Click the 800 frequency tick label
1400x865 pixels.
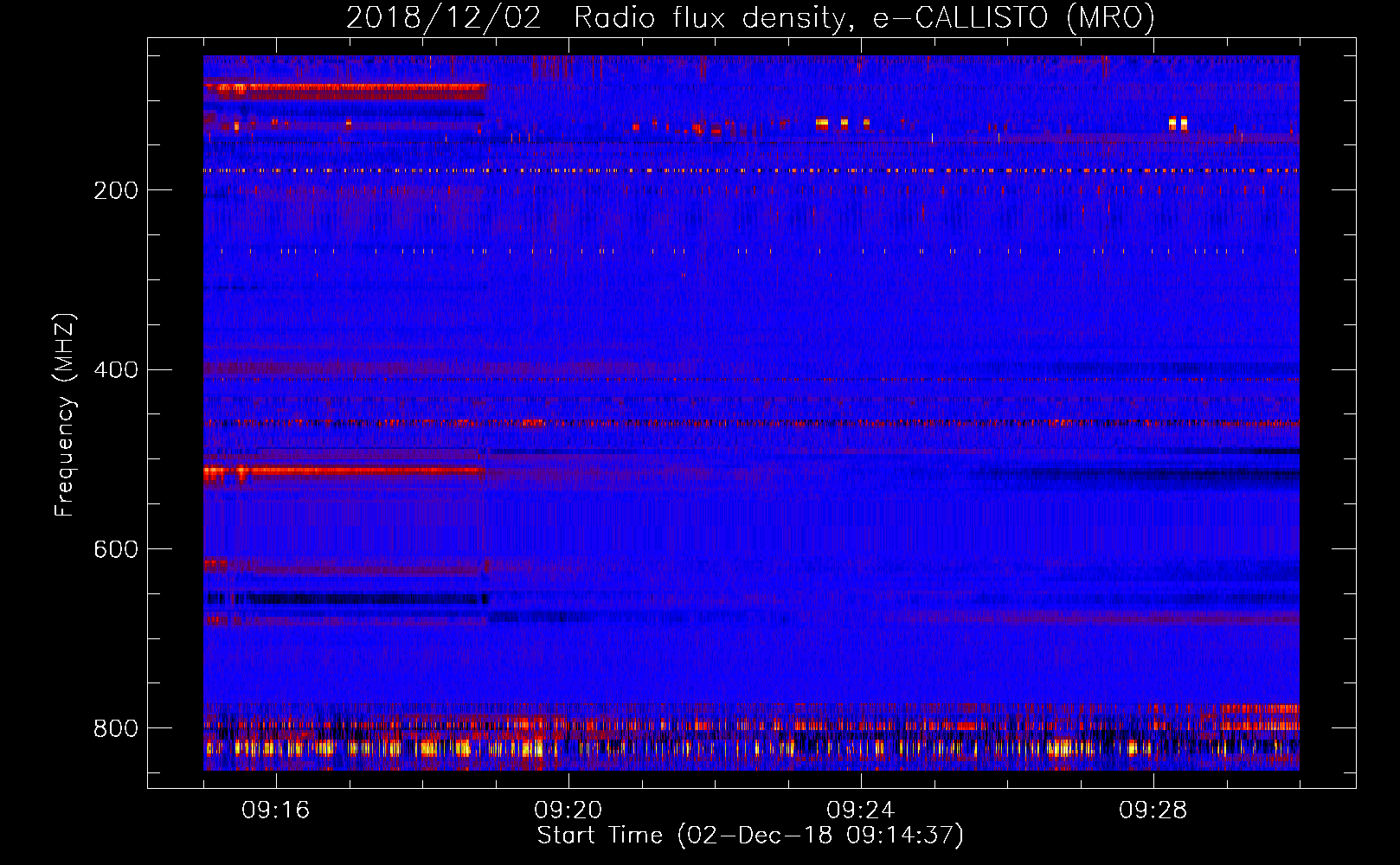116,728
